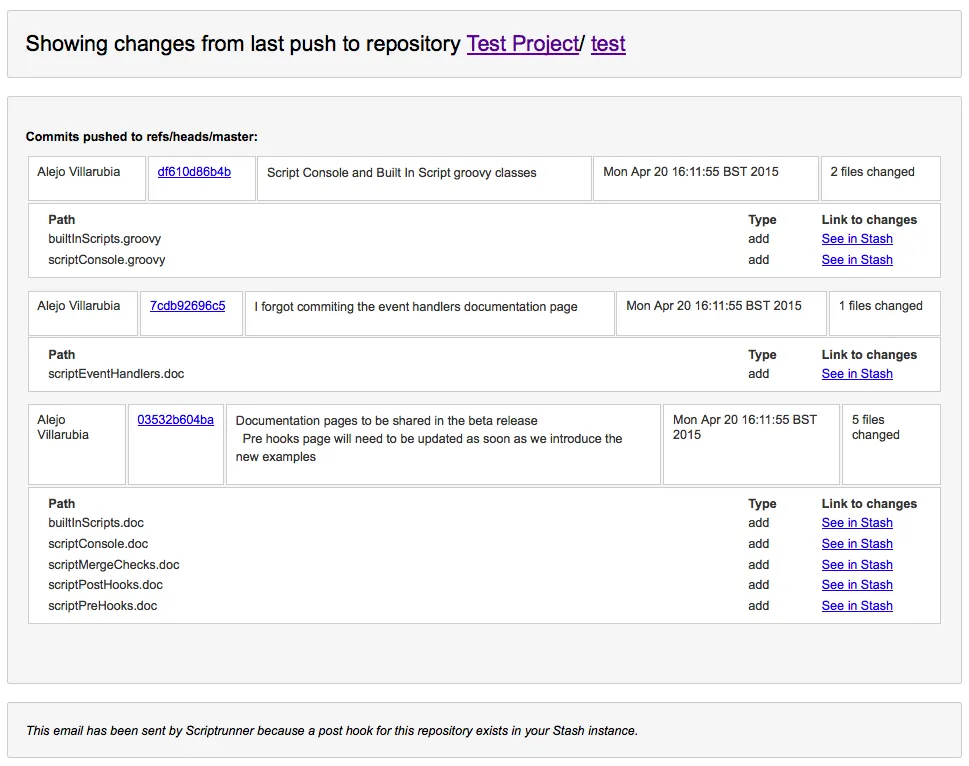Click the builtInScripts.groovy path text
969x766 pixels.
coord(104,239)
